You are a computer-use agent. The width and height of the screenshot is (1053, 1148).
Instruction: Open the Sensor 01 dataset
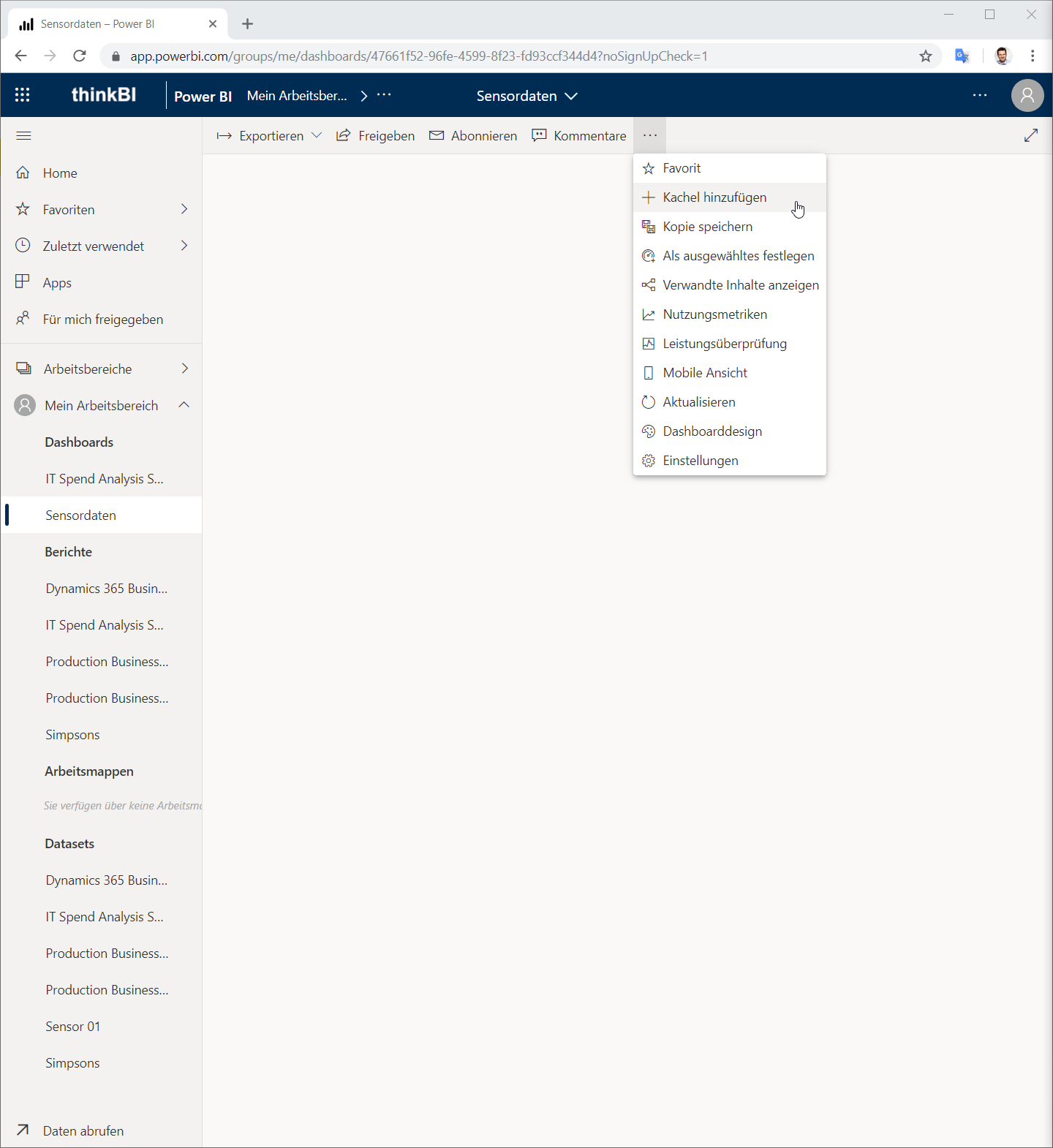pyautogui.click(x=102, y=1026)
